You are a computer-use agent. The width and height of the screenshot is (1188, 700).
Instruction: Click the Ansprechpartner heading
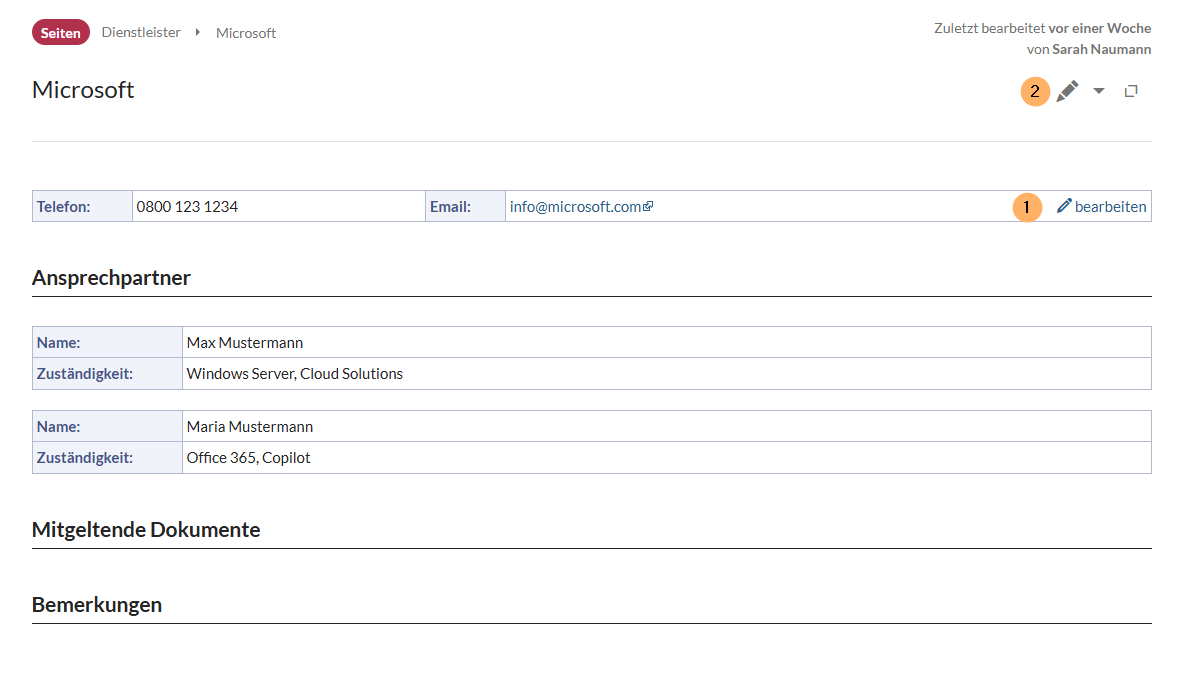(x=111, y=278)
